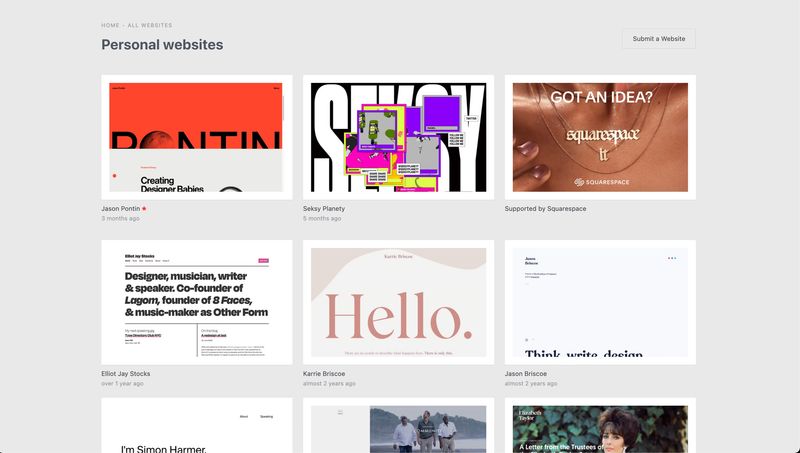The height and width of the screenshot is (453, 800).
Task: Click the Jason Briscoe title link
Action: [x=528, y=373]
